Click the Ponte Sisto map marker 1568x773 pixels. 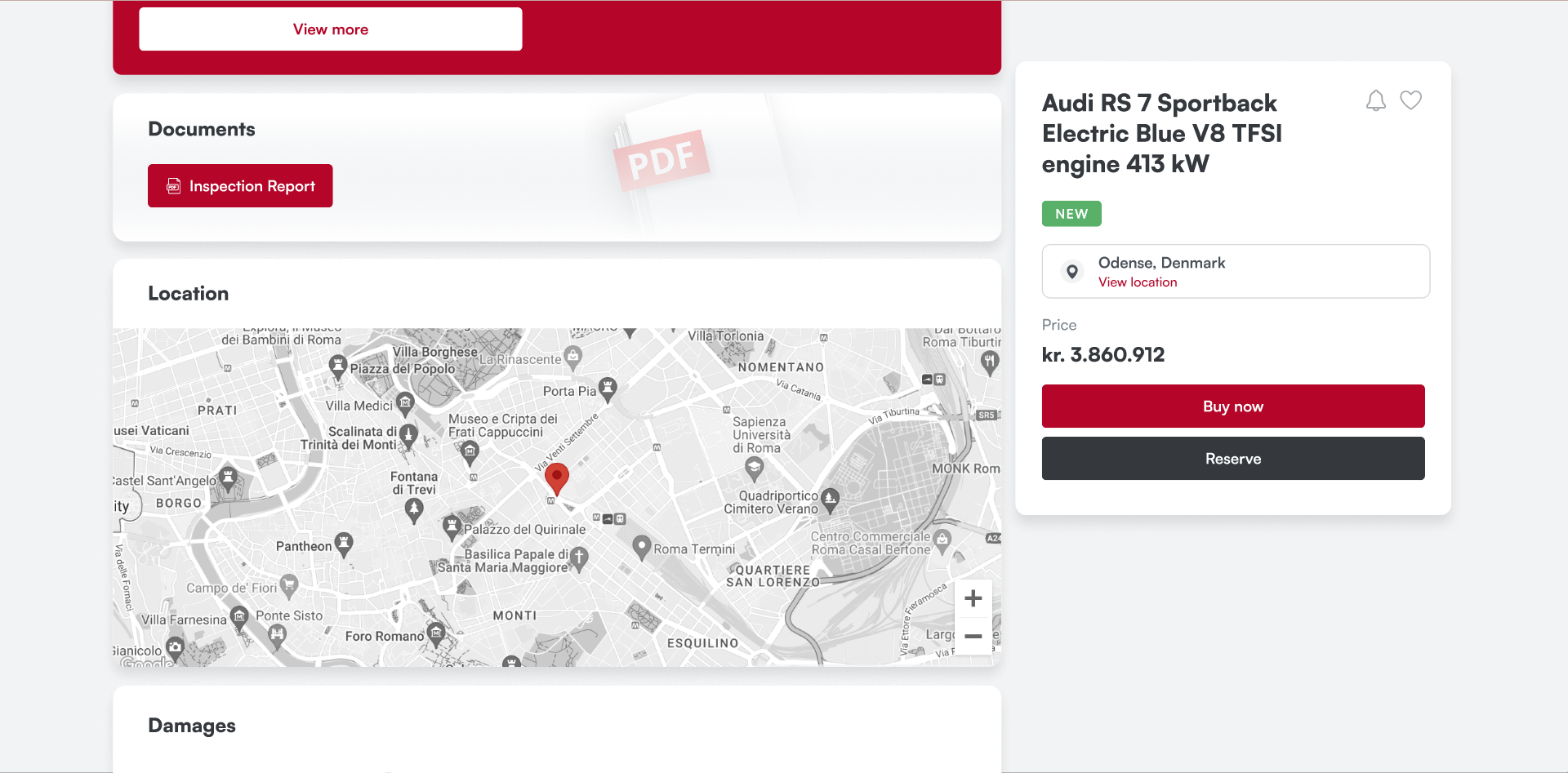pyautogui.click(x=278, y=637)
